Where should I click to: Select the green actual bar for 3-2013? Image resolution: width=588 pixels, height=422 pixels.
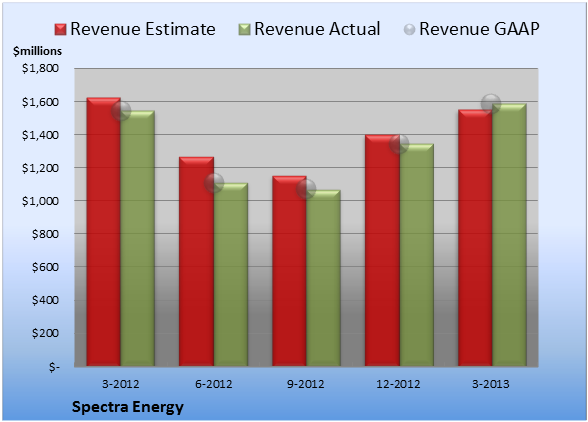[509, 235]
